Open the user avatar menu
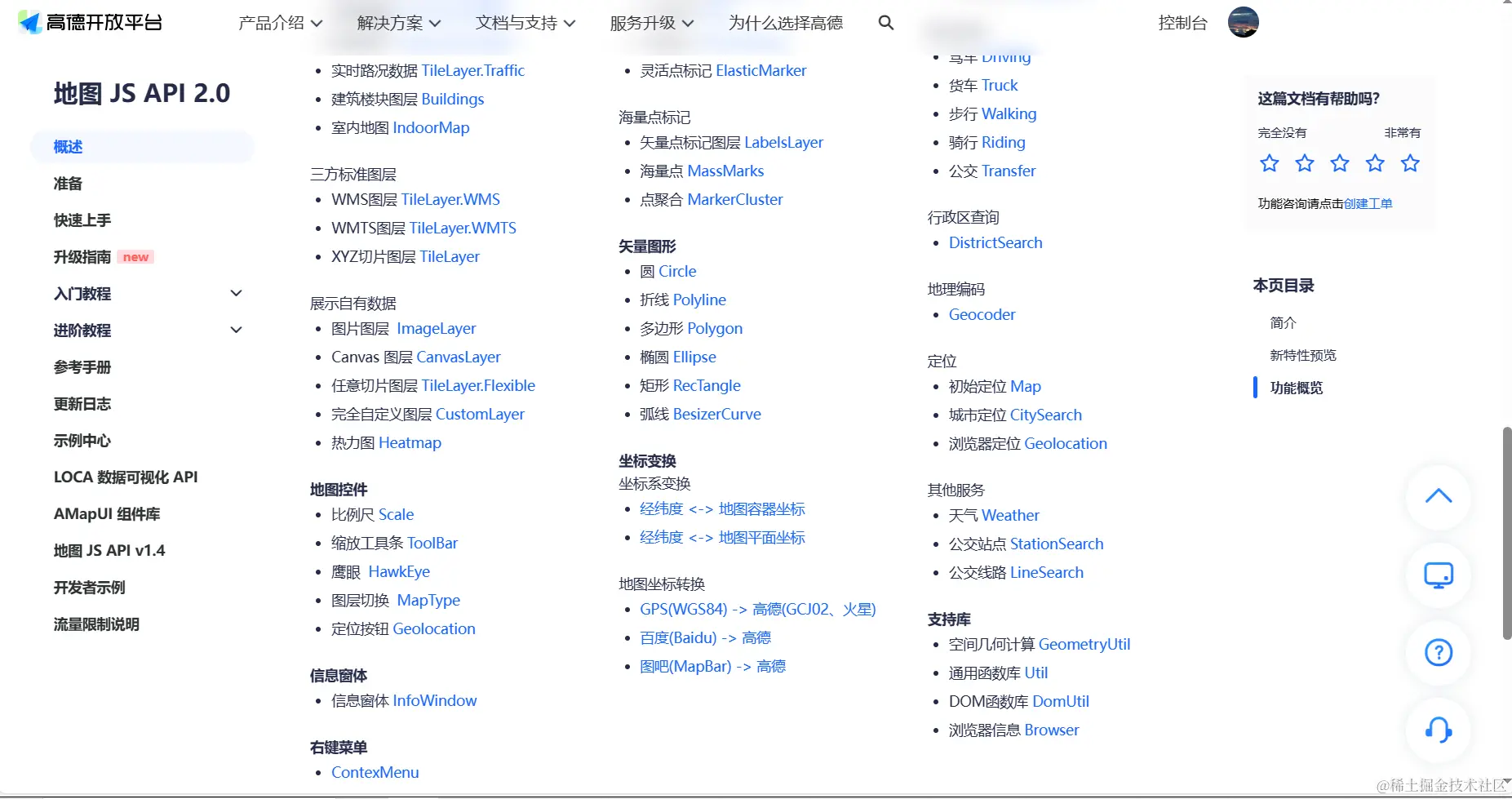1512x799 pixels. click(x=1243, y=22)
